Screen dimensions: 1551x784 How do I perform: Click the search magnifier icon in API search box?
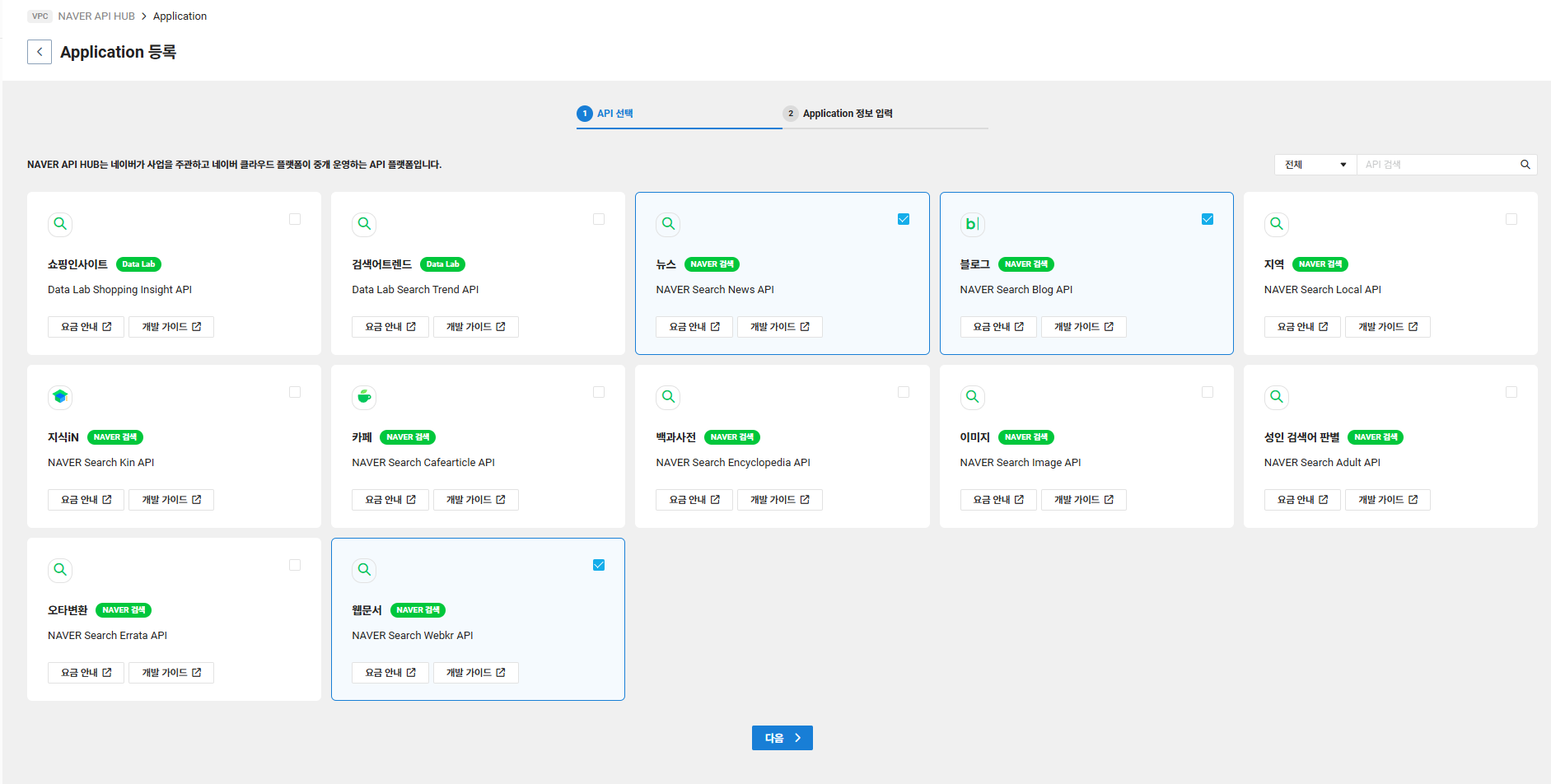[x=1525, y=165]
